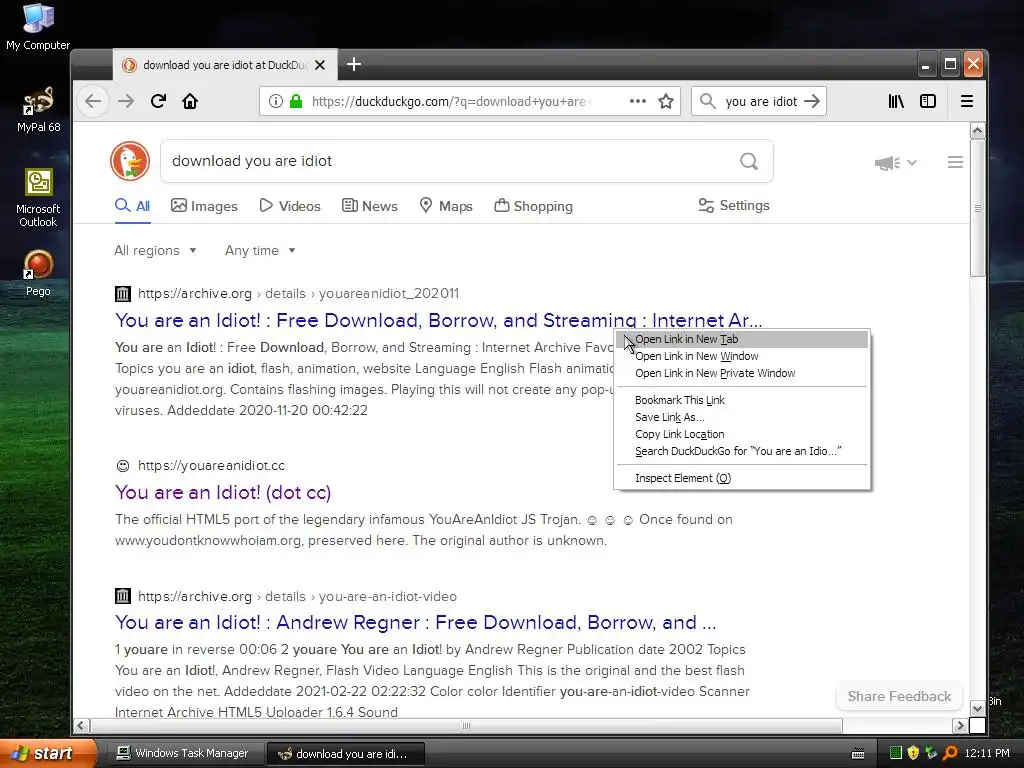Switch to Images results tab
This screenshot has height=768, width=1024.
point(204,206)
